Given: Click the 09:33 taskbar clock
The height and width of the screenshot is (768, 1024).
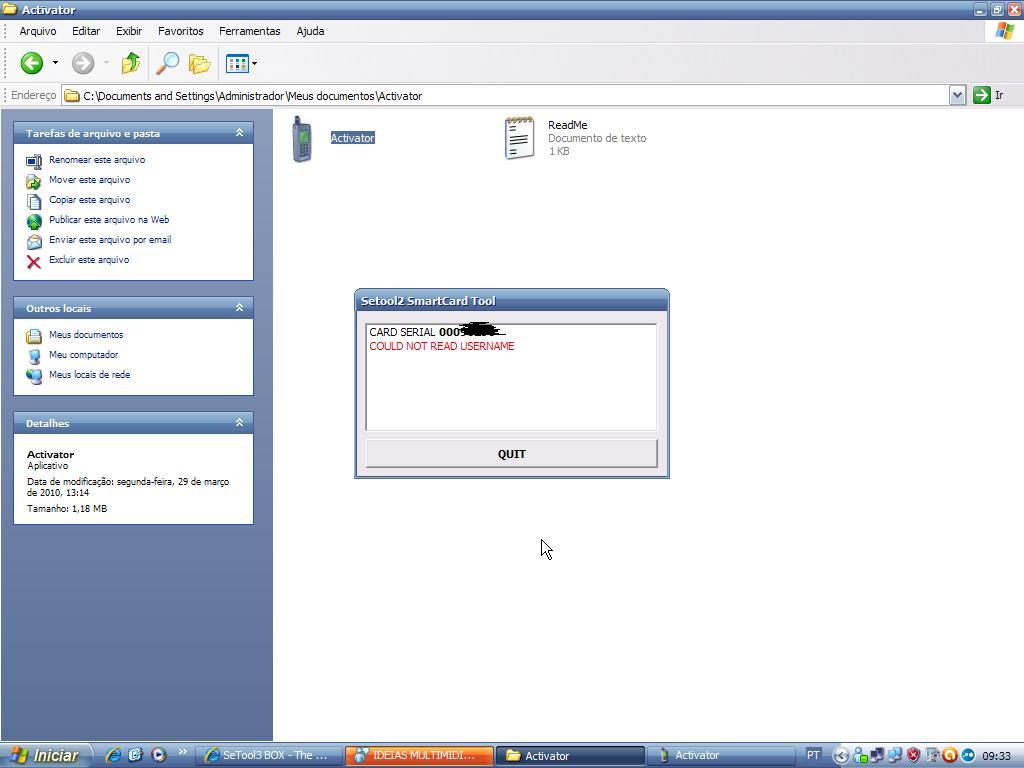Looking at the screenshot, I should click(x=997, y=756).
